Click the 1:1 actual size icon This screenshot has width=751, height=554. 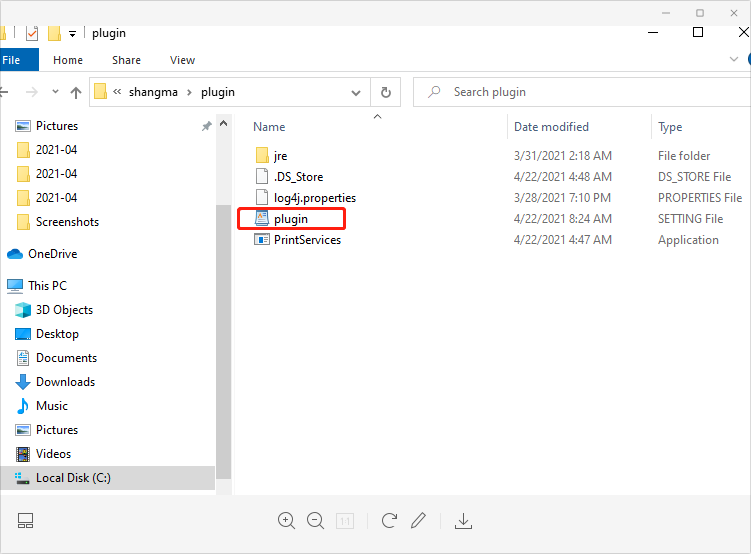pos(345,520)
